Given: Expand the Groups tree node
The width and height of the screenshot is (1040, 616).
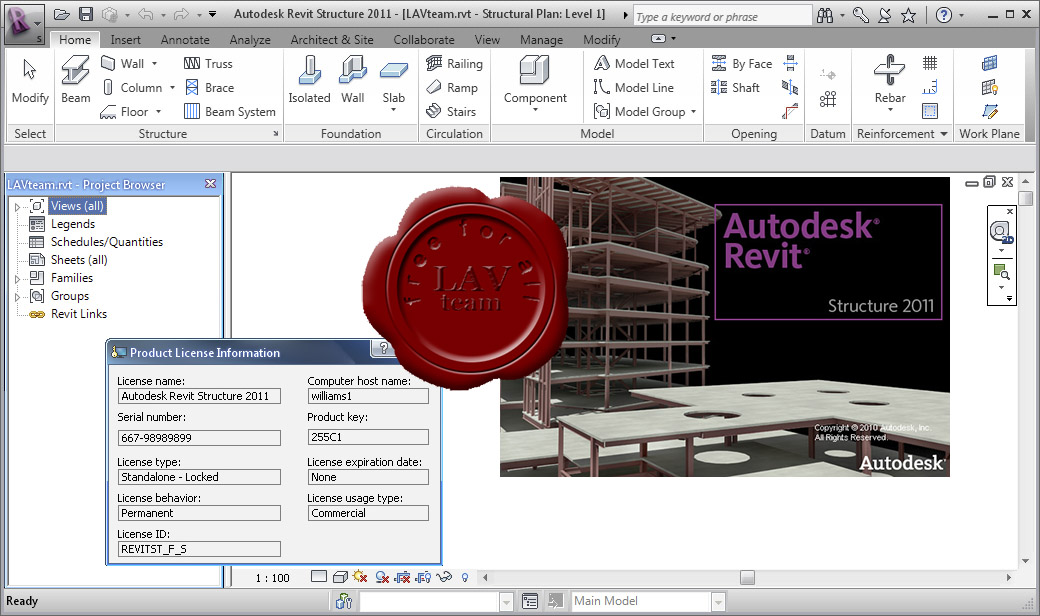Looking at the screenshot, I should tap(17, 297).
